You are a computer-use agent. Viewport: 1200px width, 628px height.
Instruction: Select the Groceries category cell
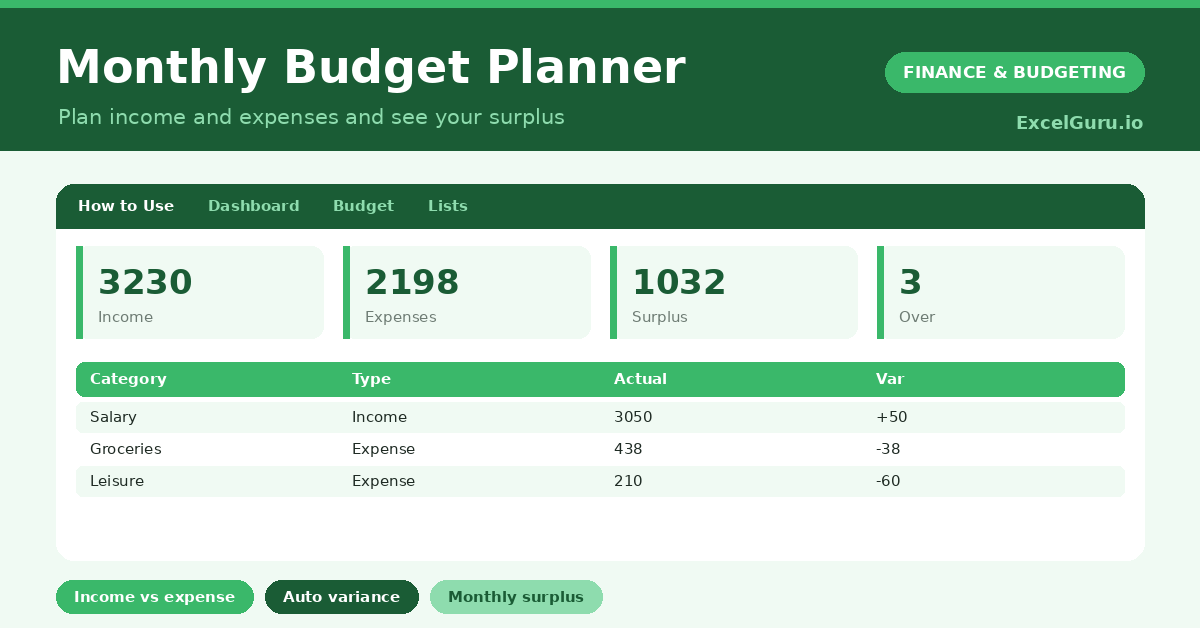[125, 449]
